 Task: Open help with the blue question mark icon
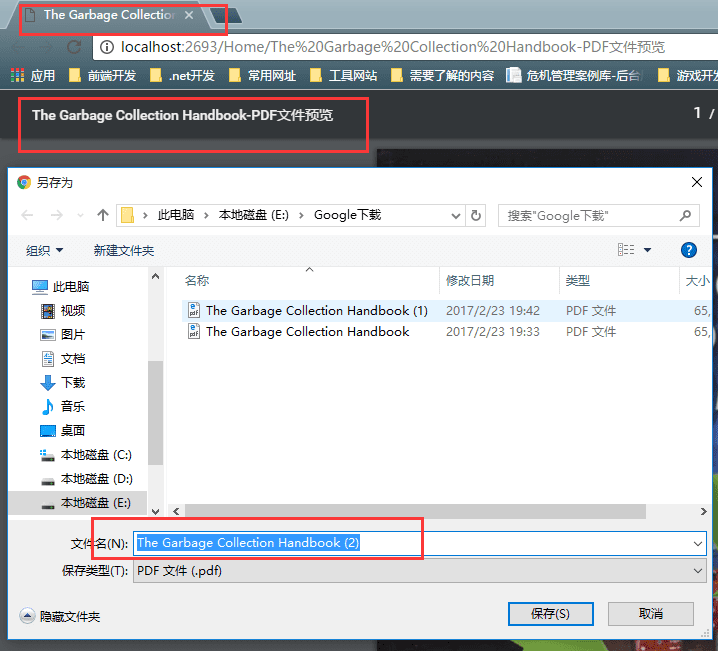pyautogui.click(x=689, y=250)
